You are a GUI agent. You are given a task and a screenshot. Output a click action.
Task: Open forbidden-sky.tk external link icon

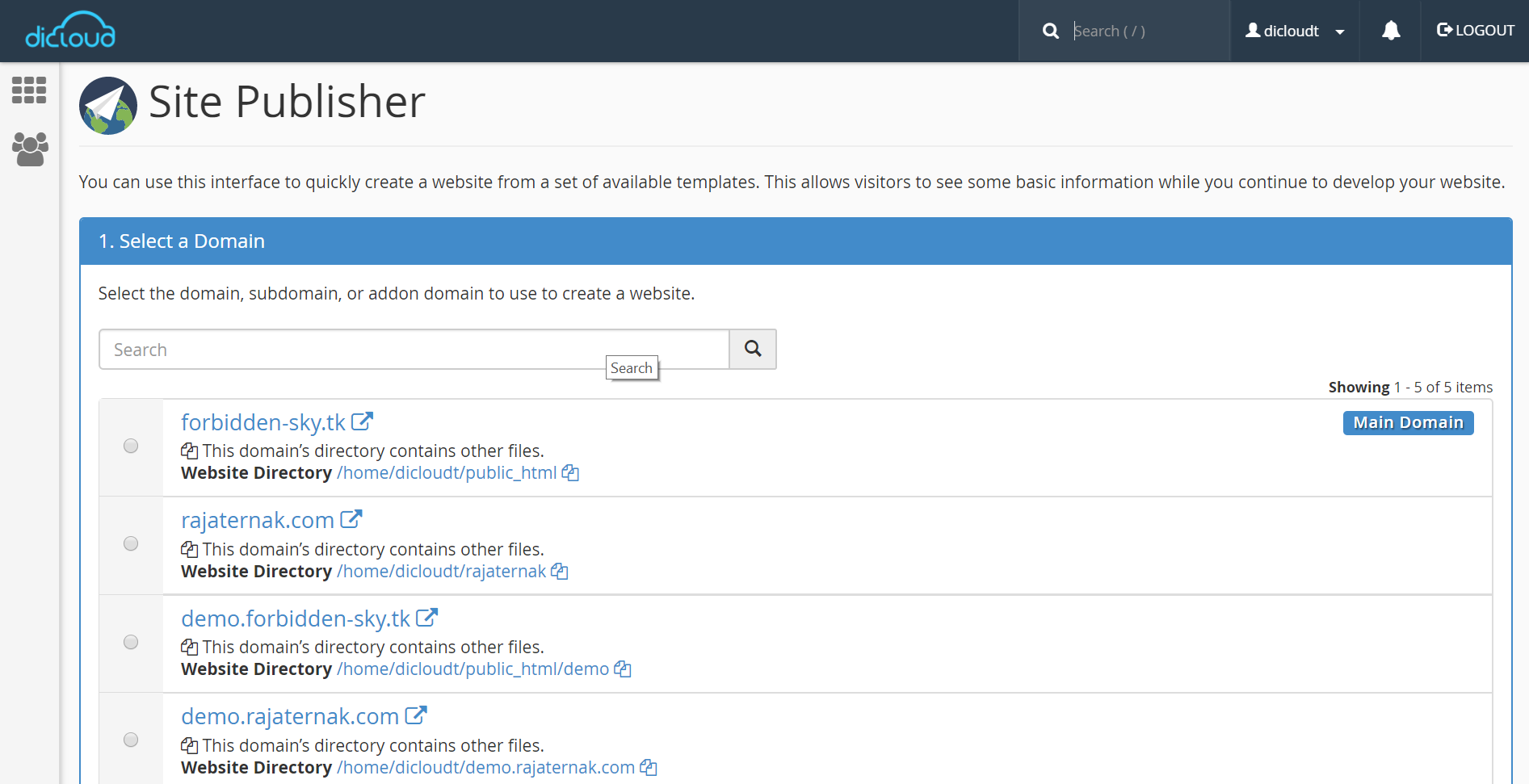click(362, 421)
